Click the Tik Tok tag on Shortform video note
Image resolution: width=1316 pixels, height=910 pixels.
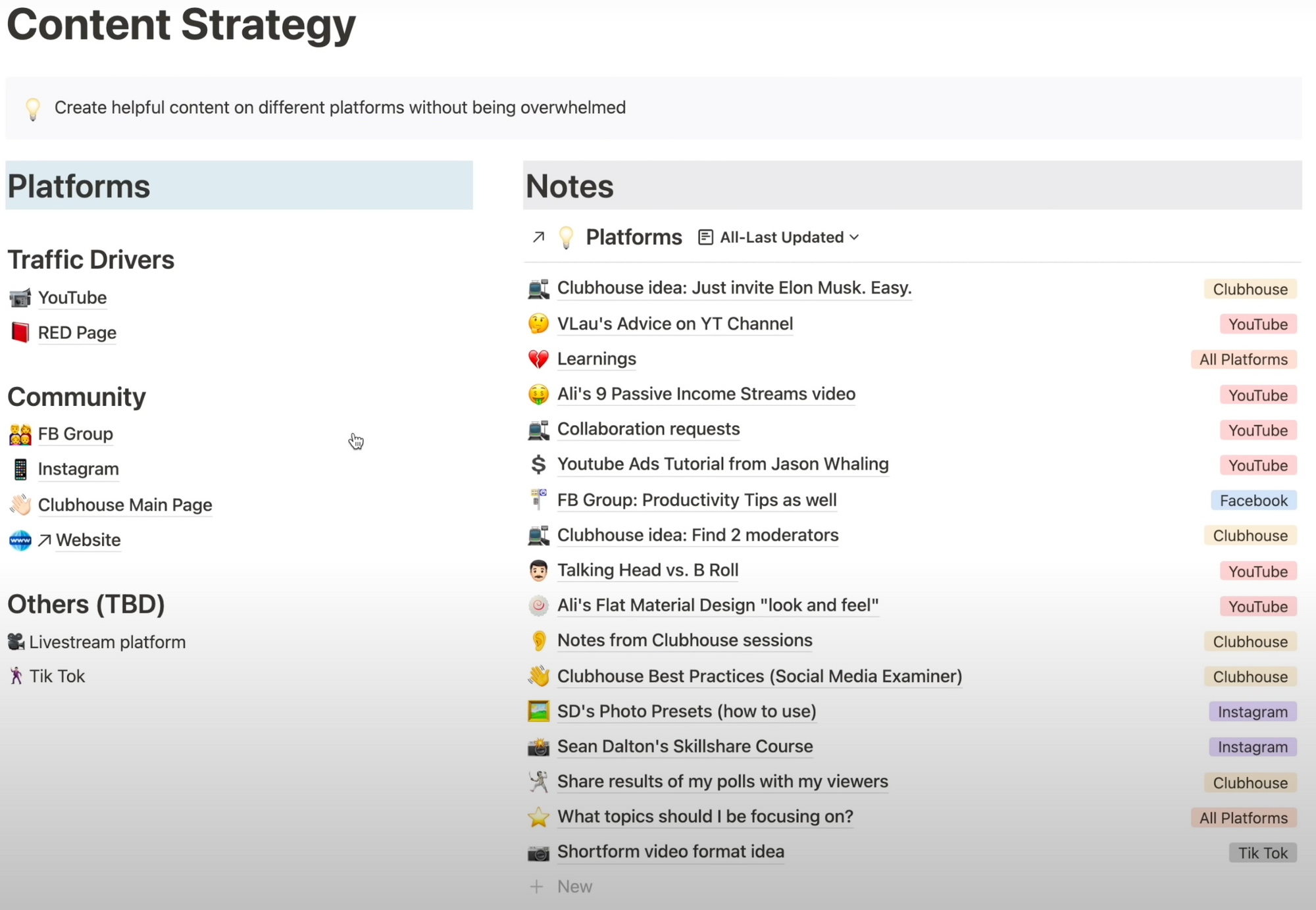pos(1262,853)
